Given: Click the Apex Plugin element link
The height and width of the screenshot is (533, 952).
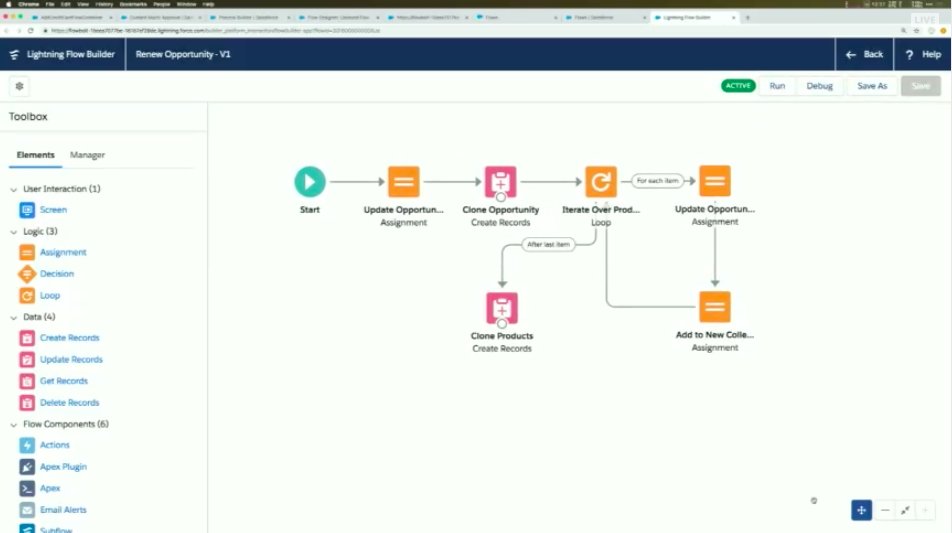Looking at the screenshot, I should [x=63, y=467].
